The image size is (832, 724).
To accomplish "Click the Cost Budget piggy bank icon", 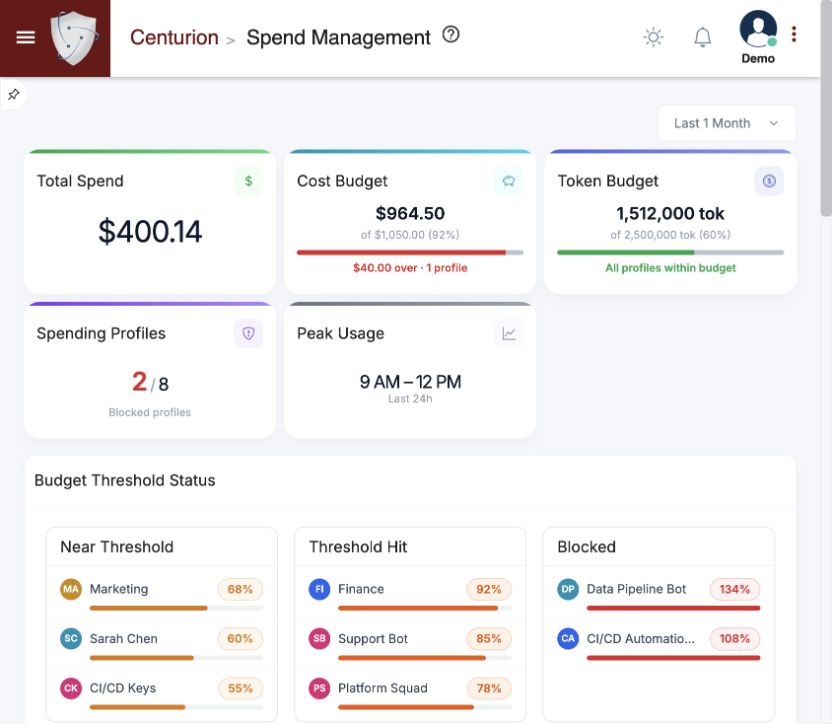I will tap(508, 181).
